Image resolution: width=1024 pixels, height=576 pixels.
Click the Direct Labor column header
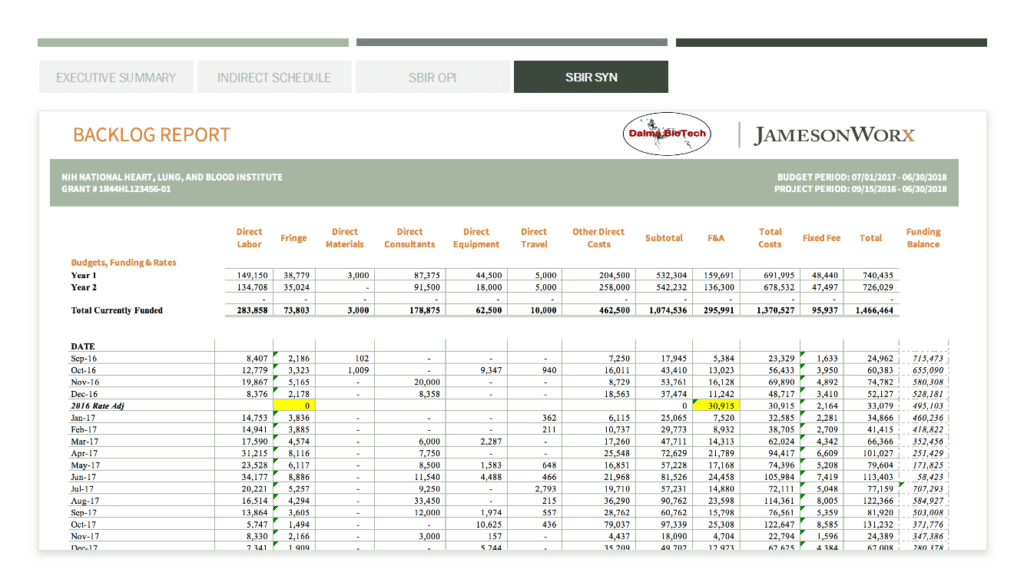(249, 238)
